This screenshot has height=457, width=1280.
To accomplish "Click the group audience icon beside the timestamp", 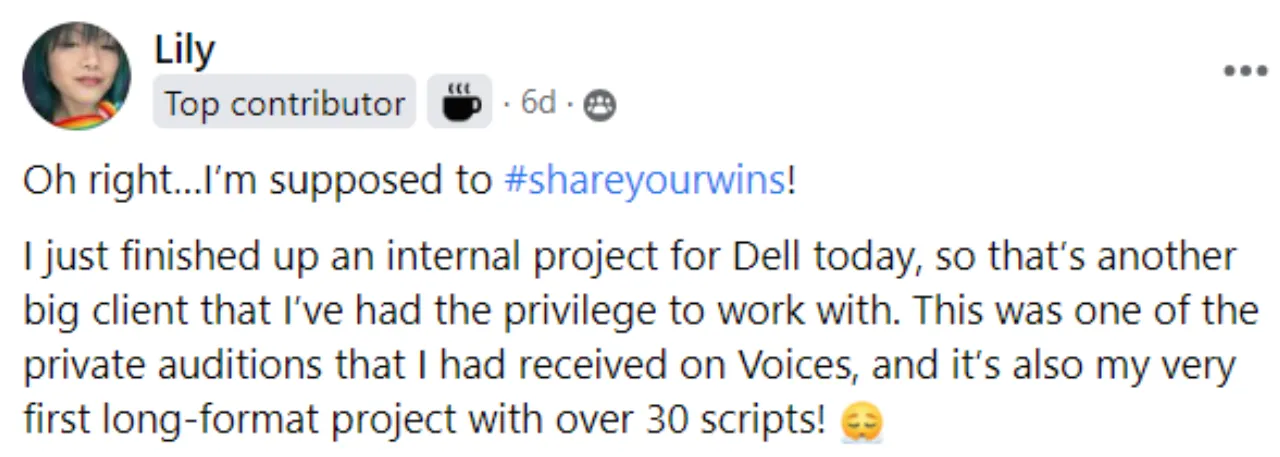I will 600,104.
